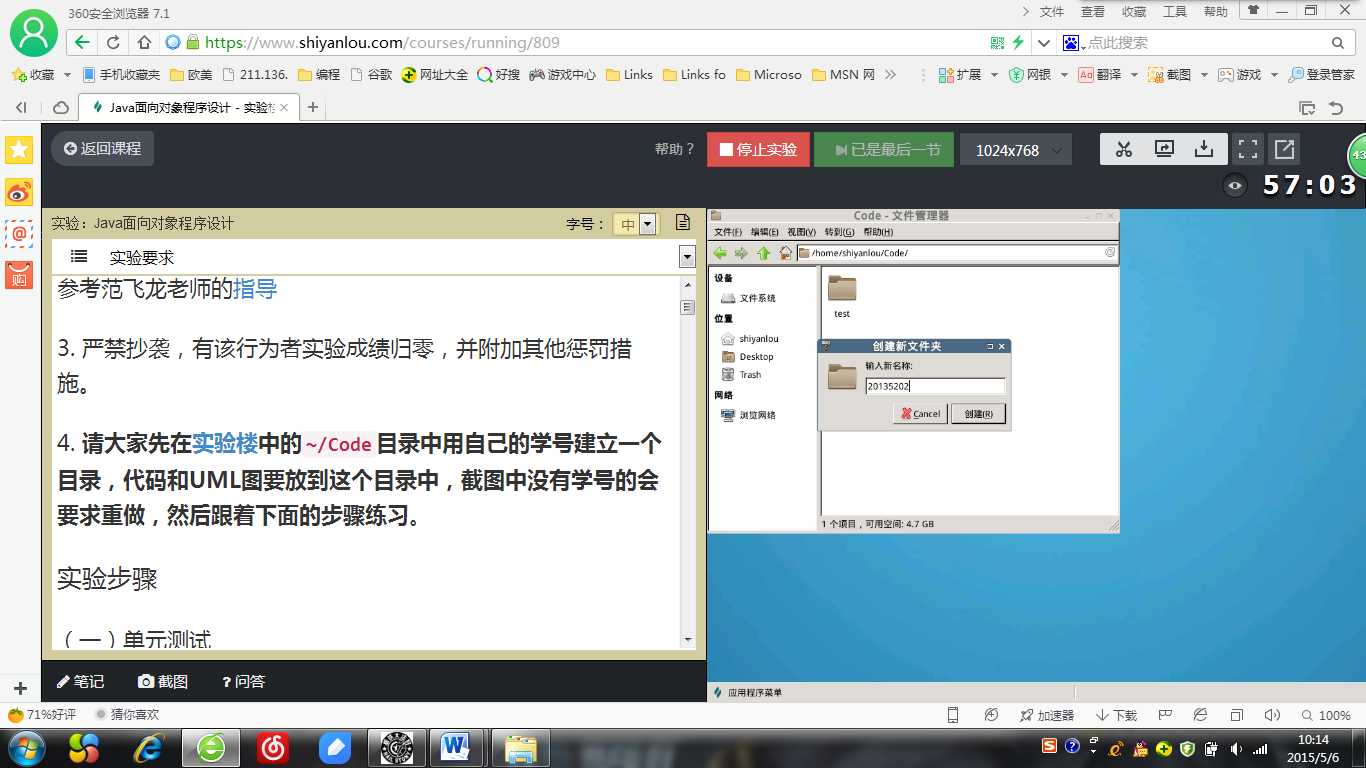Click 创建(R) in the new folder dialog
The width and height of the screenshot is (1366, 768).
[x=978, y=414]
